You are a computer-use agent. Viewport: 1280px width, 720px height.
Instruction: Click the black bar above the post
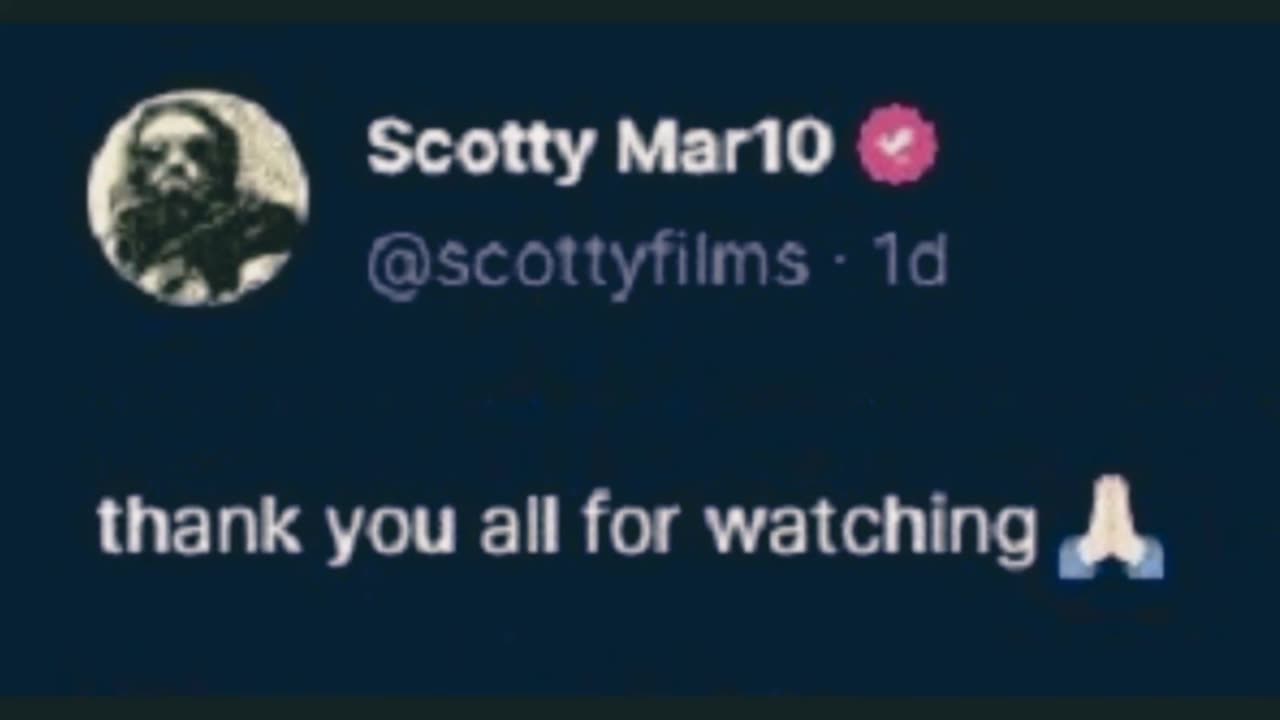pyautogui.click(x=640, y=10)
